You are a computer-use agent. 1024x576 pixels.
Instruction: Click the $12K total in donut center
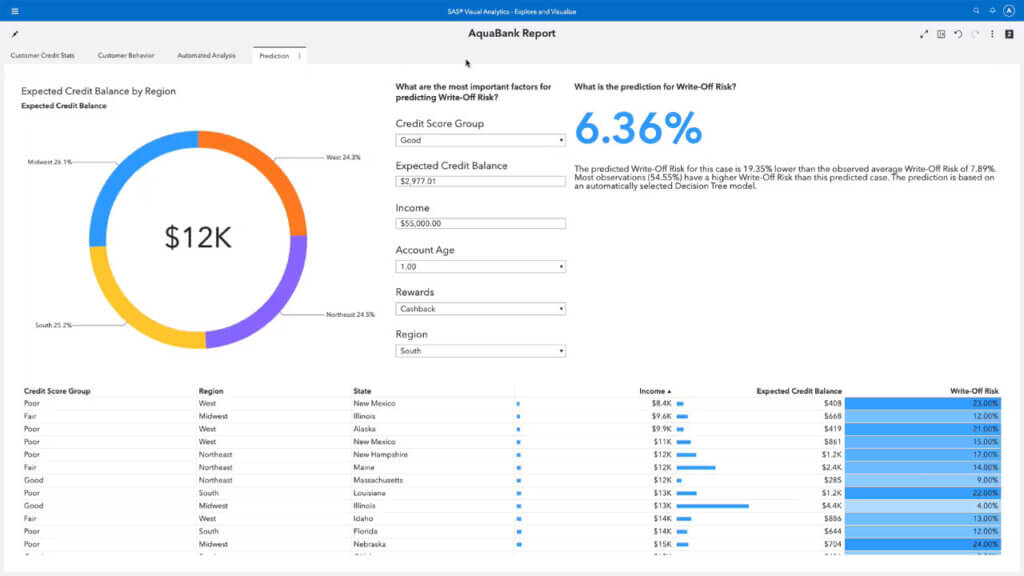coord(198,237)
